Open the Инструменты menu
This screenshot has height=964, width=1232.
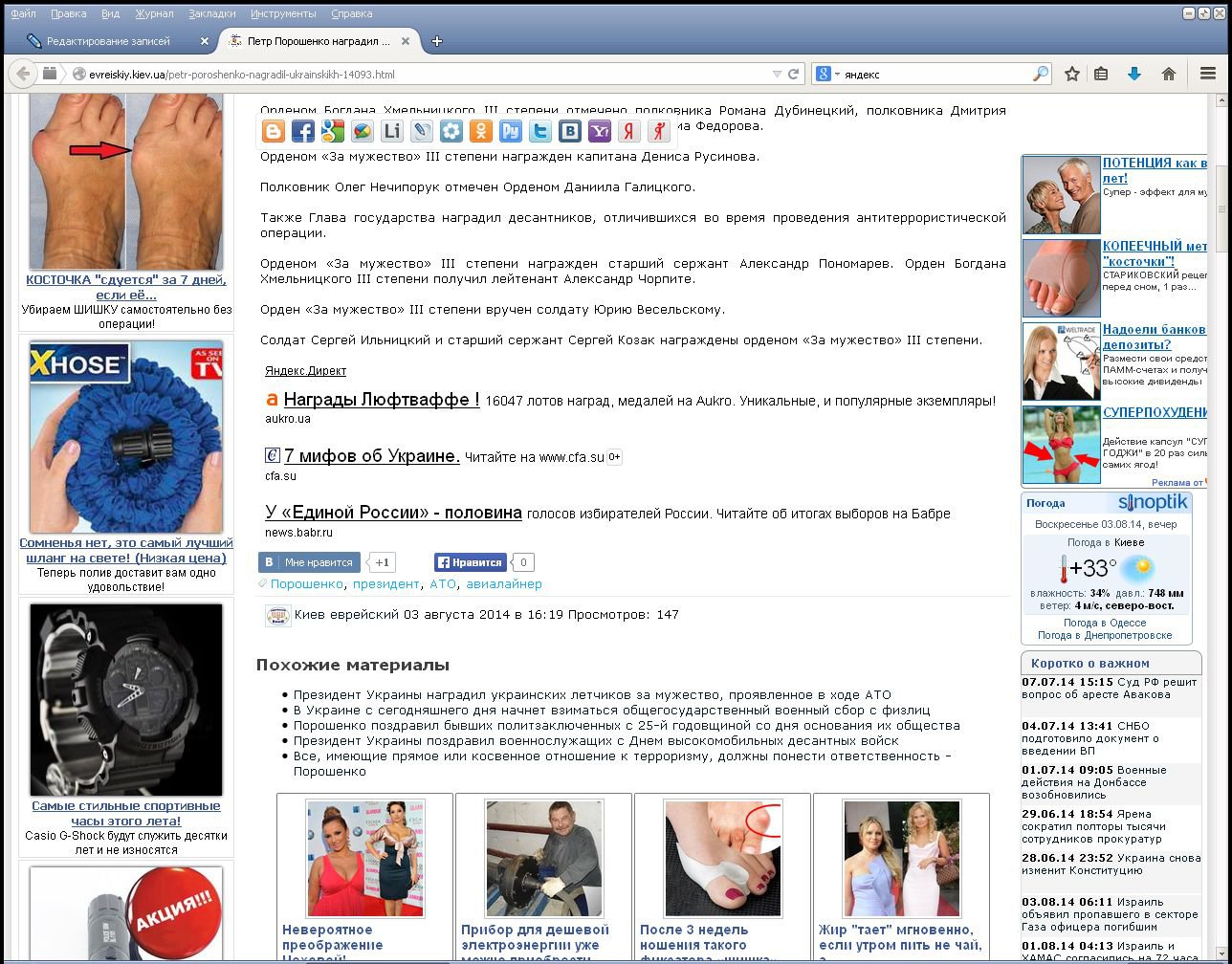(283, 13)
